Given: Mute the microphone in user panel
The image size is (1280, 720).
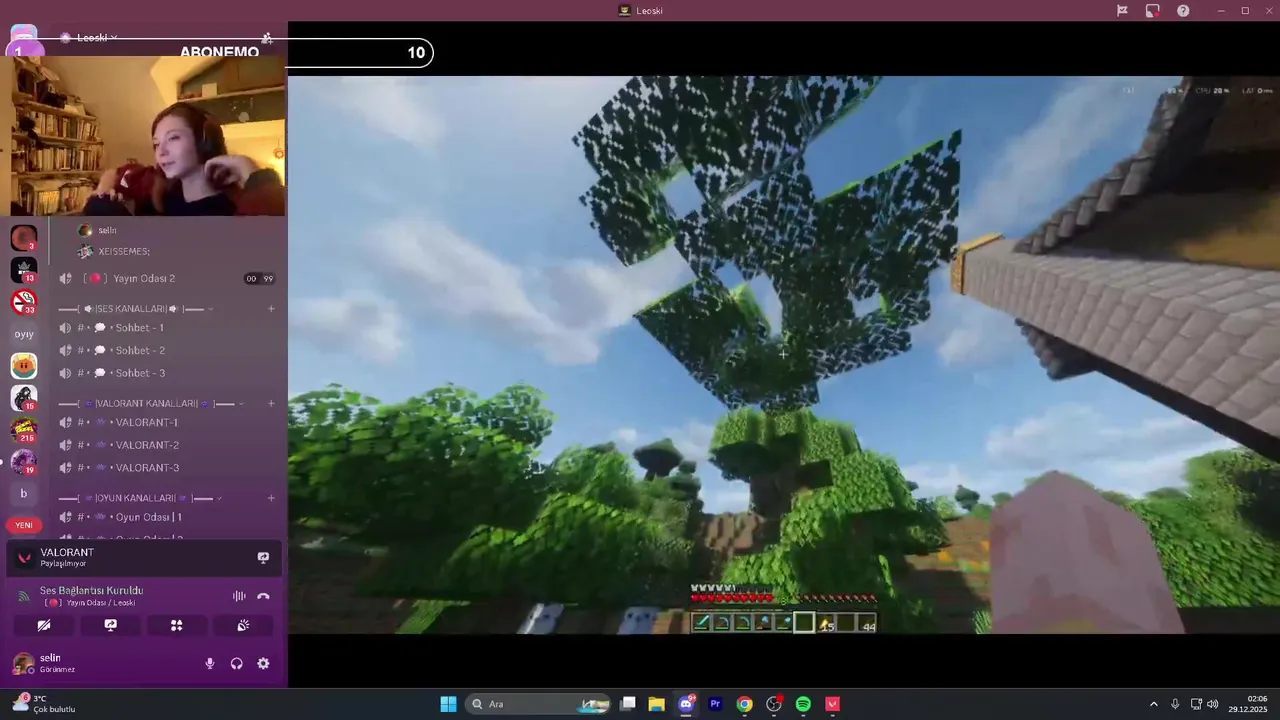Looking at the screenshot, I should 210,663.
